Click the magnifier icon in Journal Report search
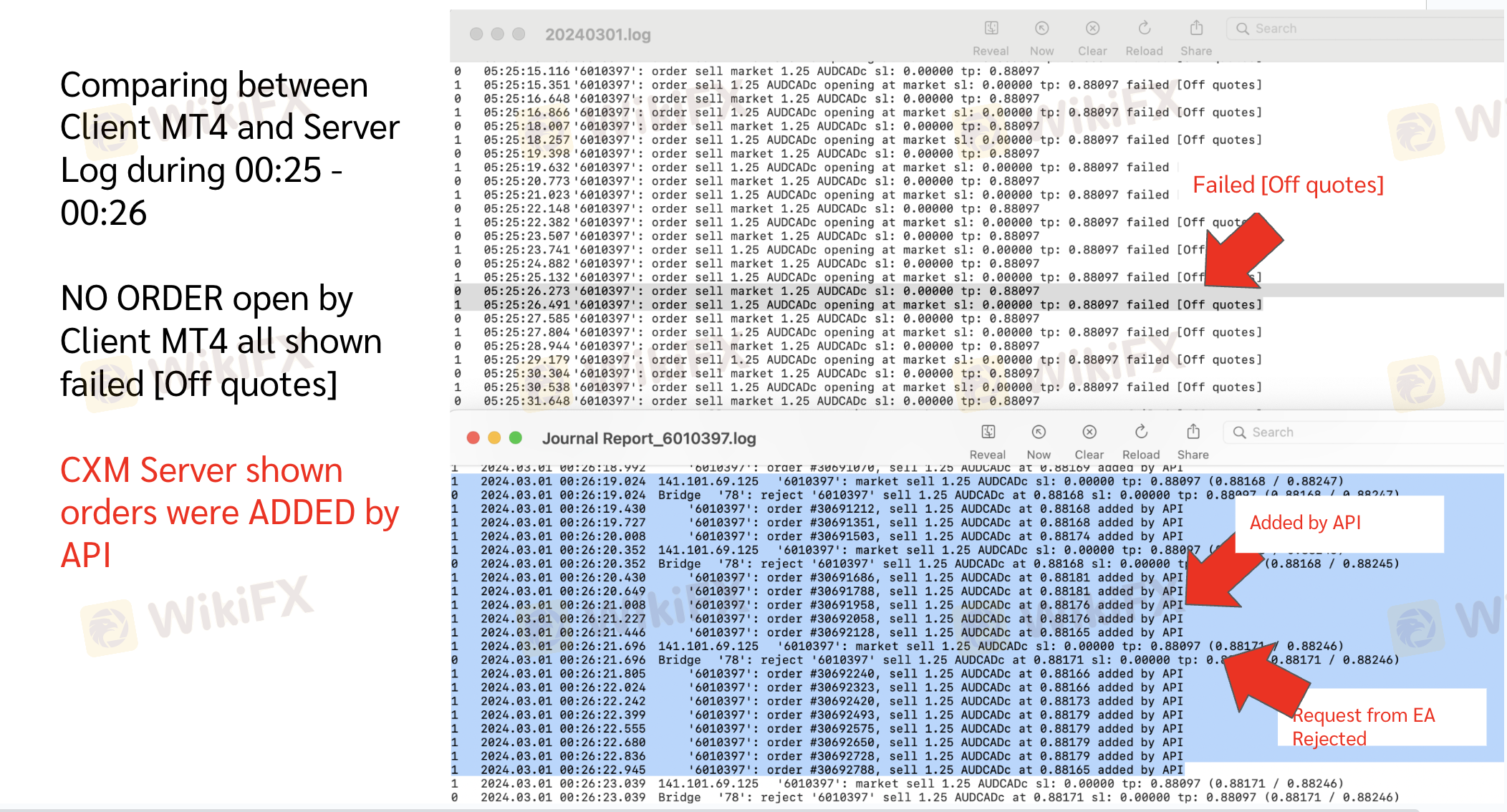This screenshot has height=812, width=1507. coord(1239,432)
